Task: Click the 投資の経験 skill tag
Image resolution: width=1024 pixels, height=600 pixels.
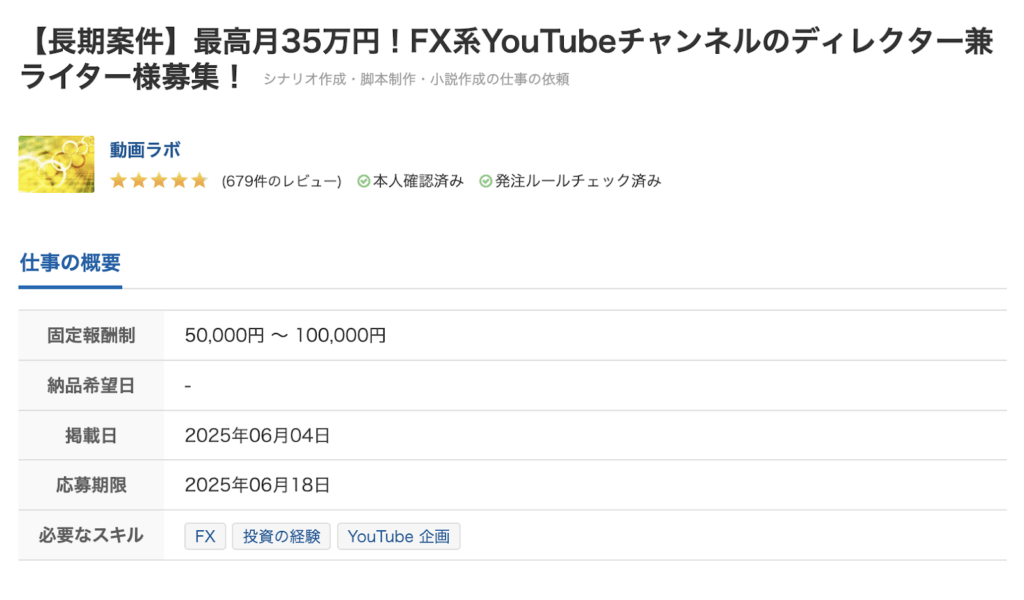Action: point(281,537)
